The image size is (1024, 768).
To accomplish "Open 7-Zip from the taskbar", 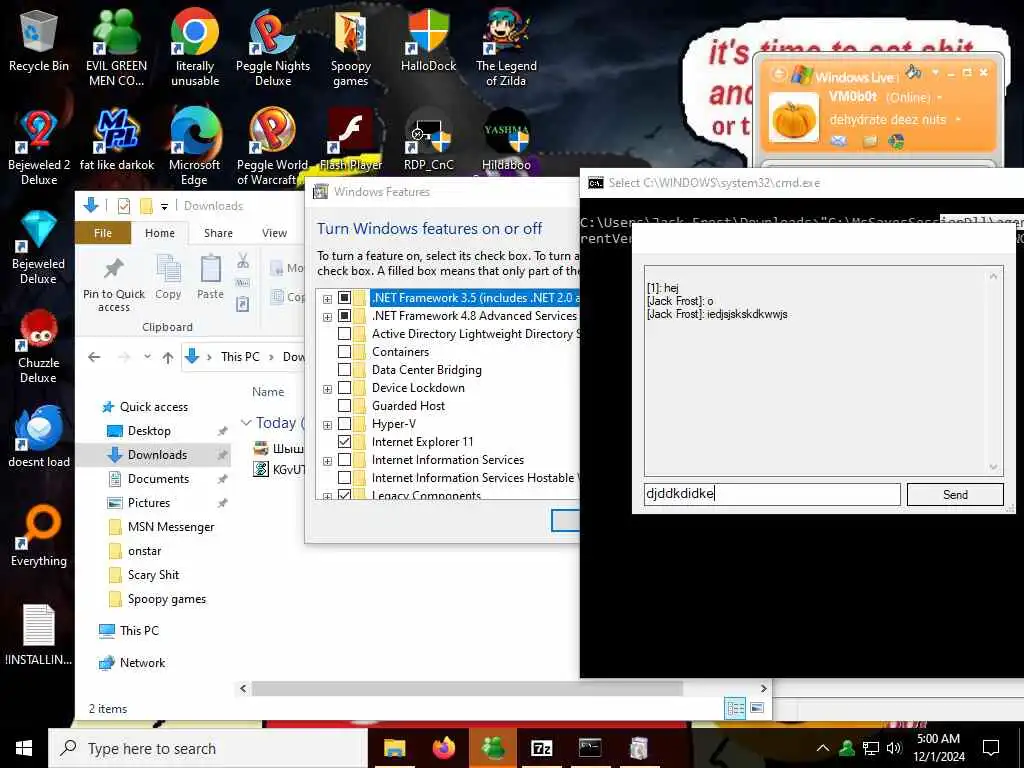I will [x=541, y=748].
